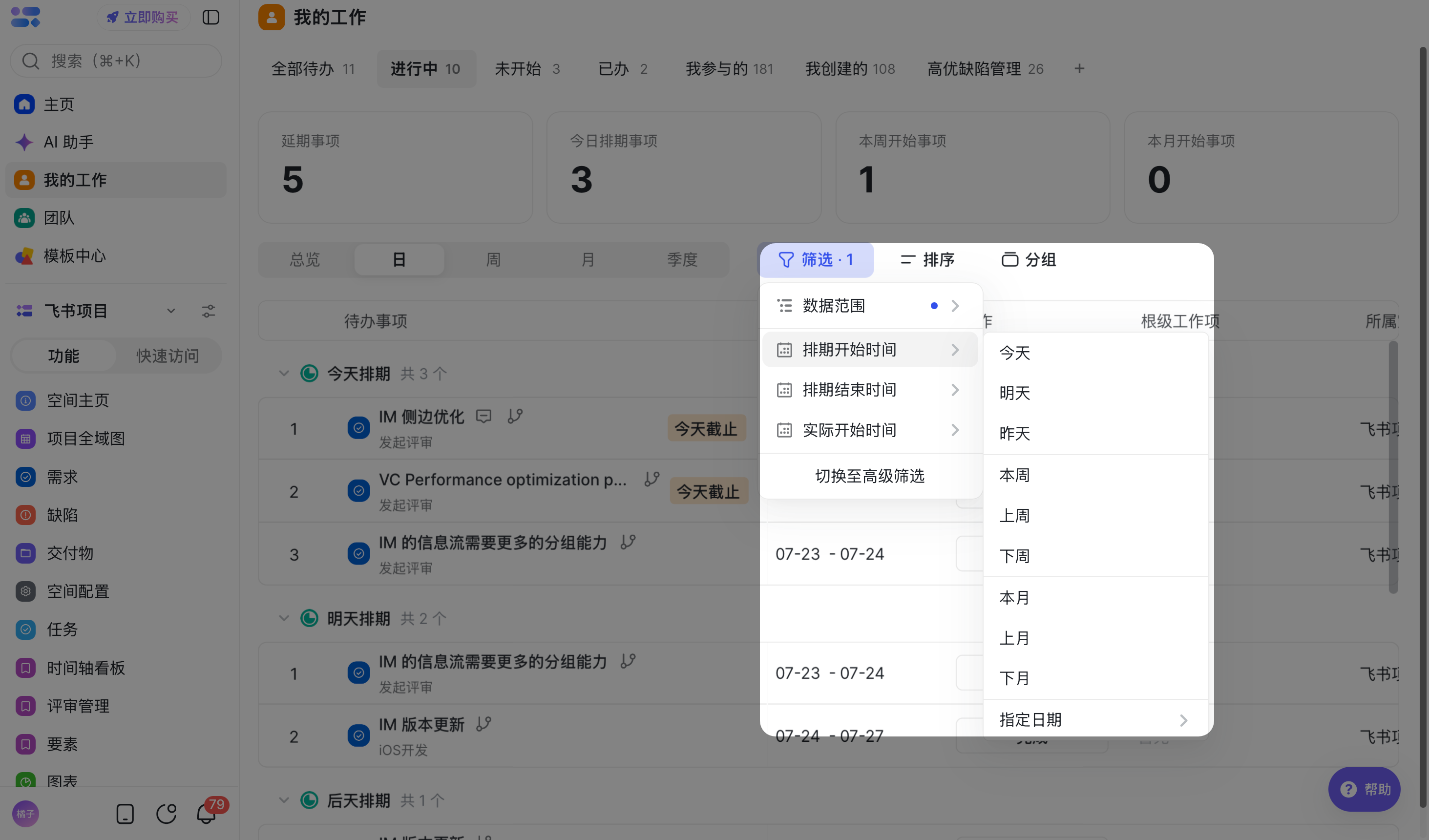
Task: Click the 飞书项目 settings sliders icon
Action: click(x=208, y=311)
